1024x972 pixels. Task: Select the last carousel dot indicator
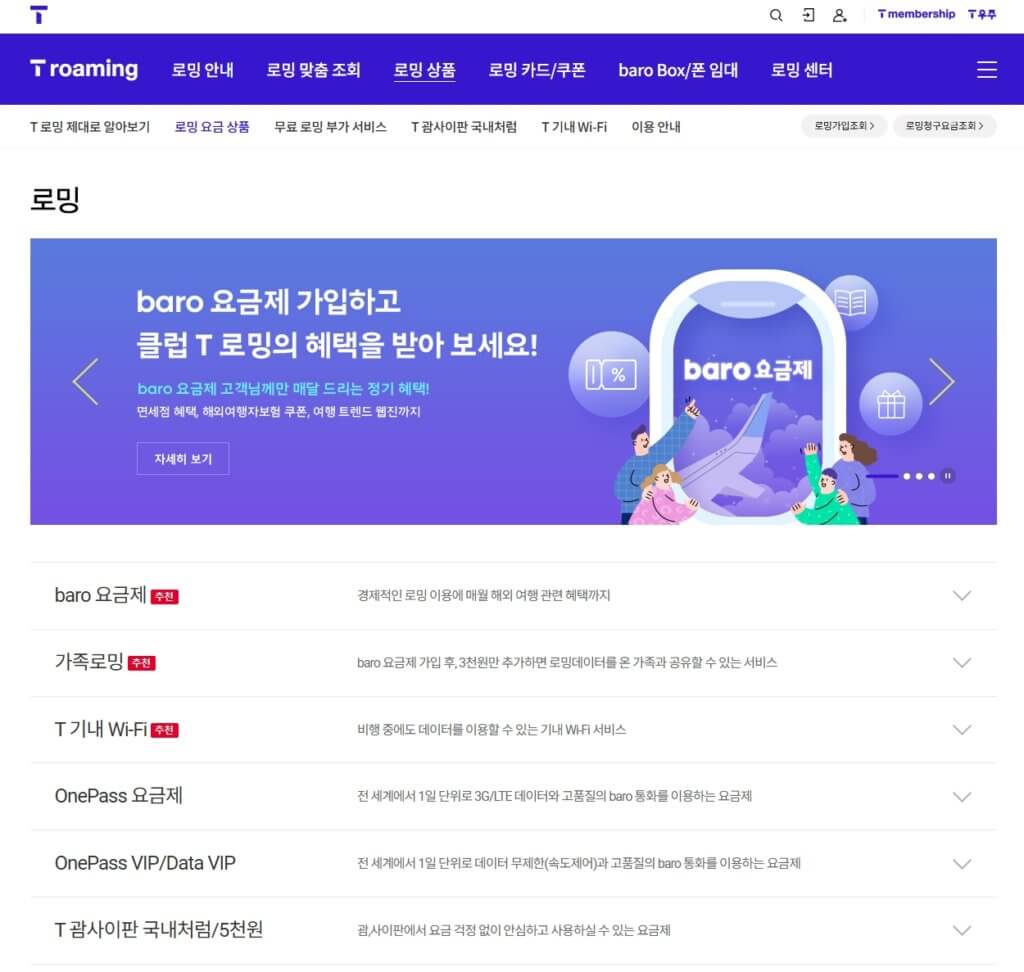(931, 476)
